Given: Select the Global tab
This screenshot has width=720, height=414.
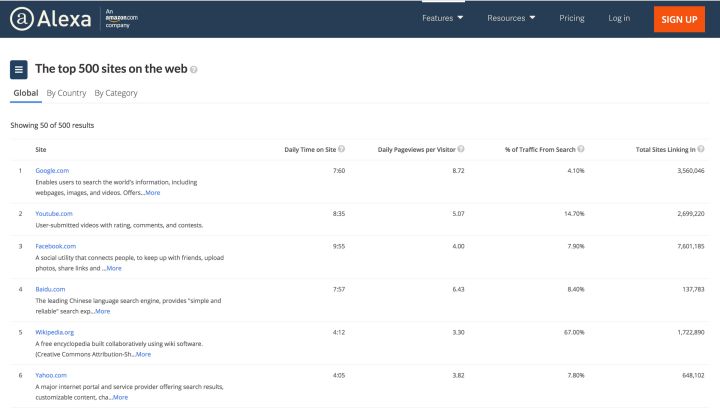Looking at the screenshot, I should tap(25, 93).
